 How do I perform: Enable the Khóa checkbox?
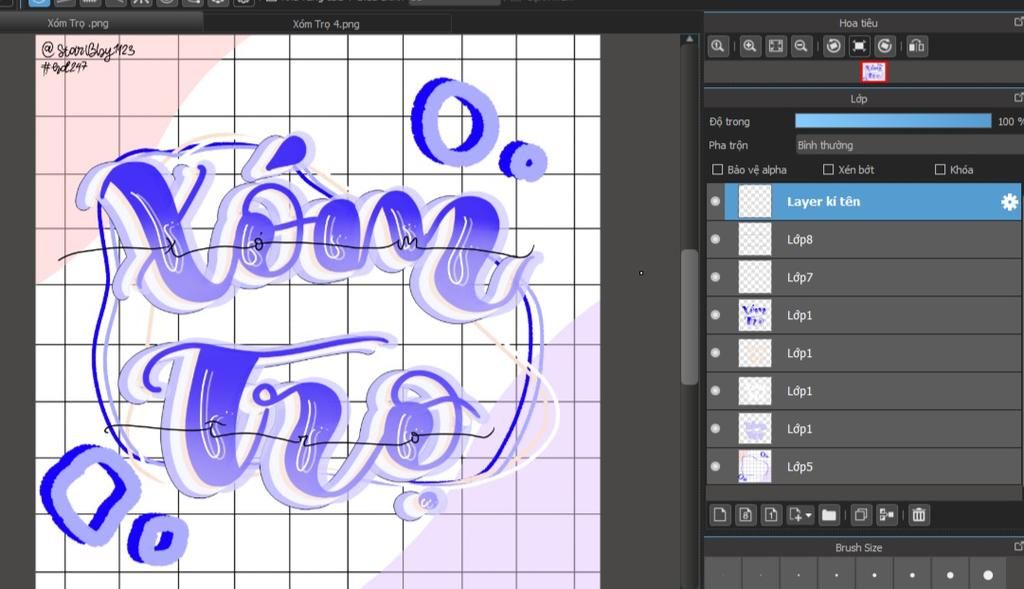point(940,170)
